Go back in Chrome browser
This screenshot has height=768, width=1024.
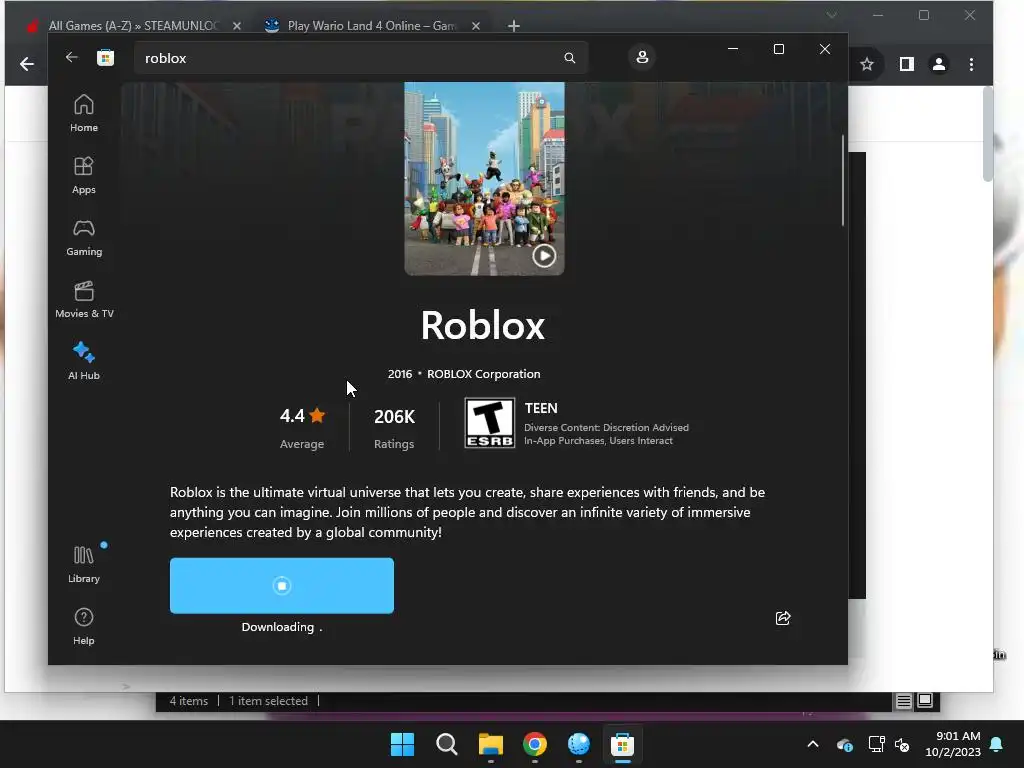click(27, 64)
